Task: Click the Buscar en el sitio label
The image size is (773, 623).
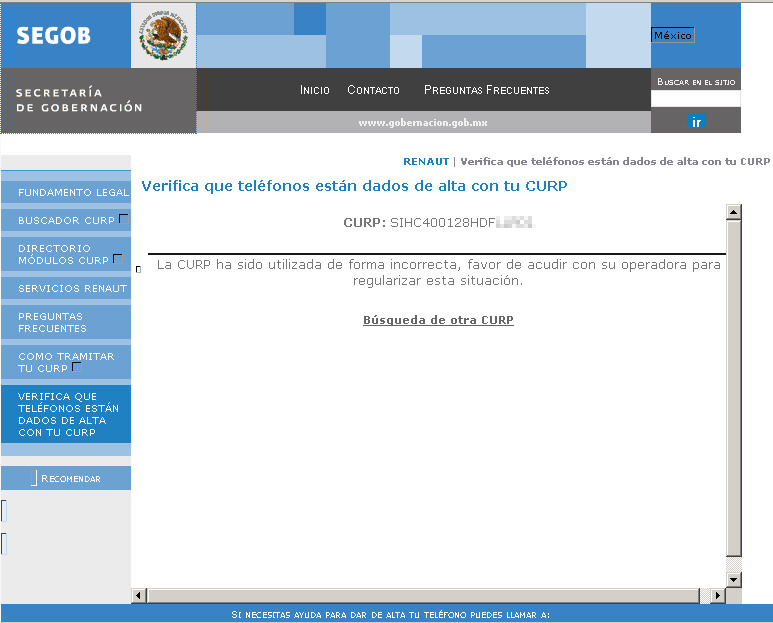Action: pyautogui.click(x=696, y=82)
